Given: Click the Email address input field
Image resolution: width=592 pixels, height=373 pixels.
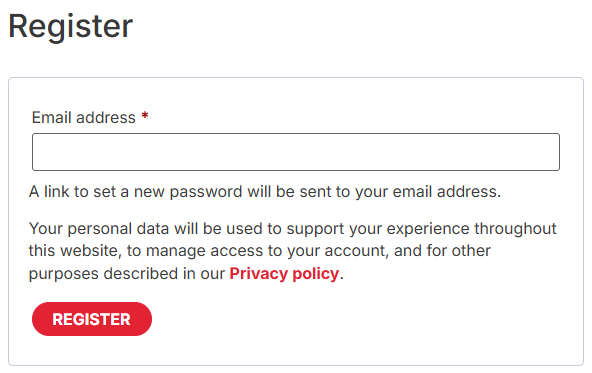Looking at the screenshot, I should point(296,152).
